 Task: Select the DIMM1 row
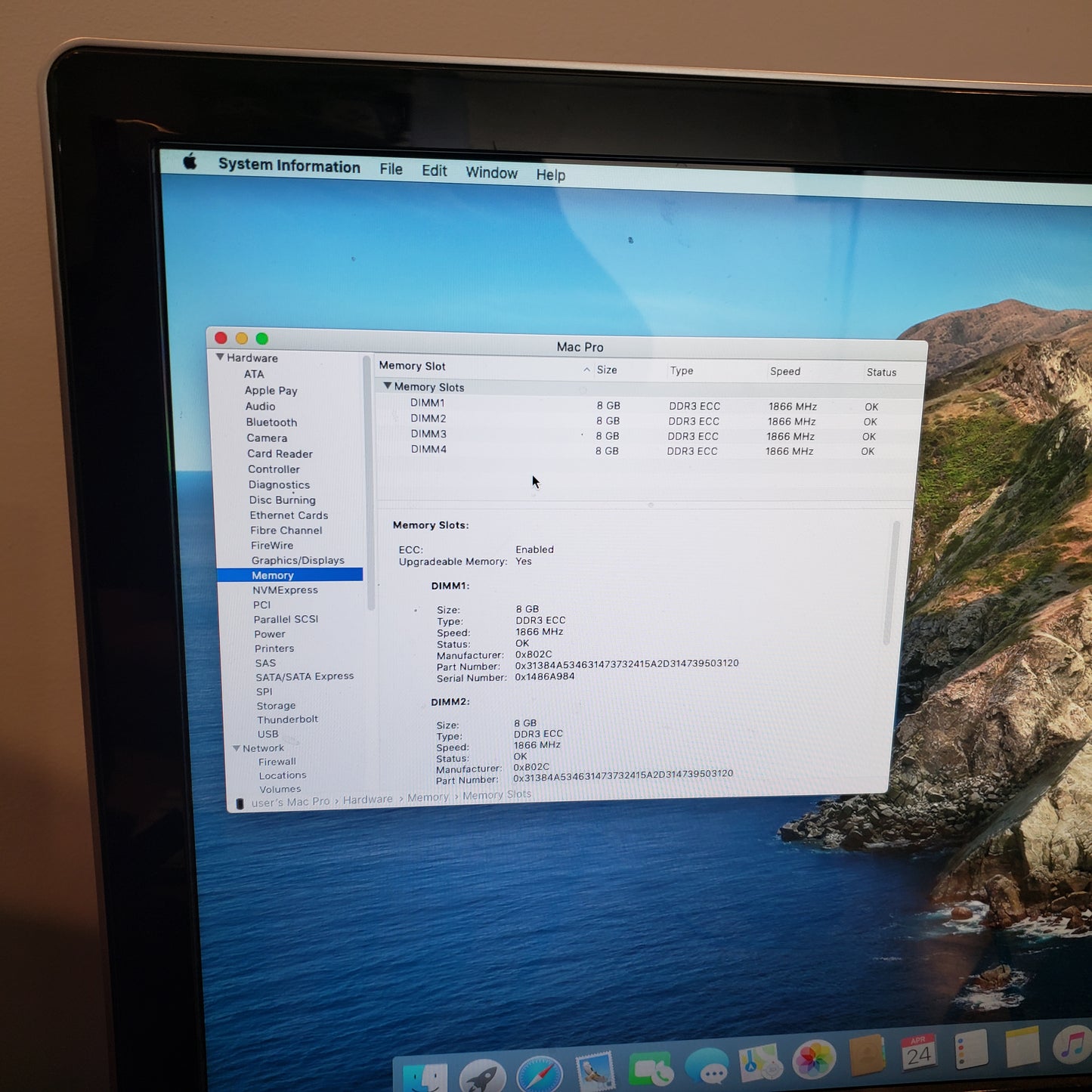pyautogui.click(x=650, y=404)
